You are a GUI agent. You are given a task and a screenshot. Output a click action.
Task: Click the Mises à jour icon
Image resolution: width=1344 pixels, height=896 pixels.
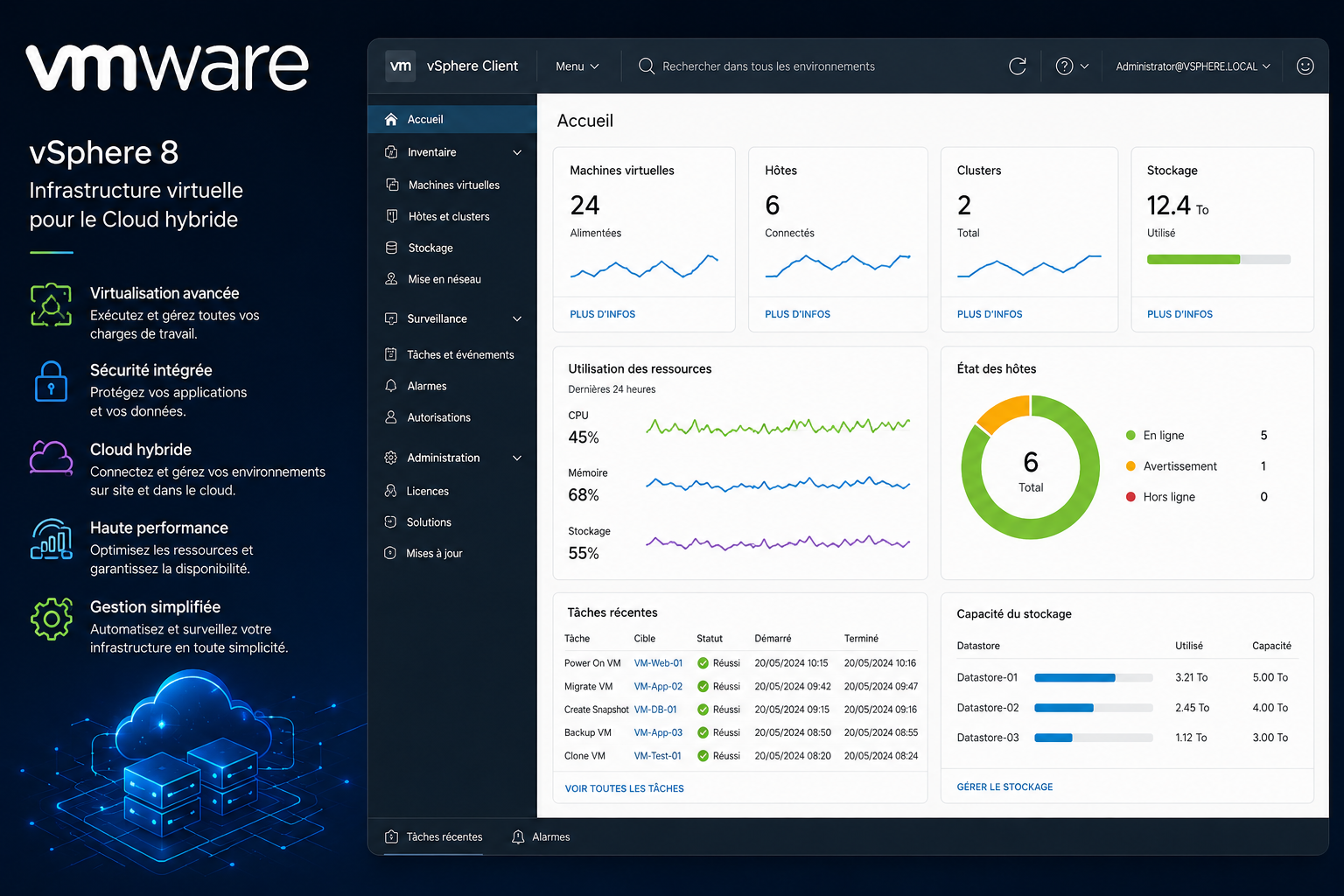pos(391,553)
